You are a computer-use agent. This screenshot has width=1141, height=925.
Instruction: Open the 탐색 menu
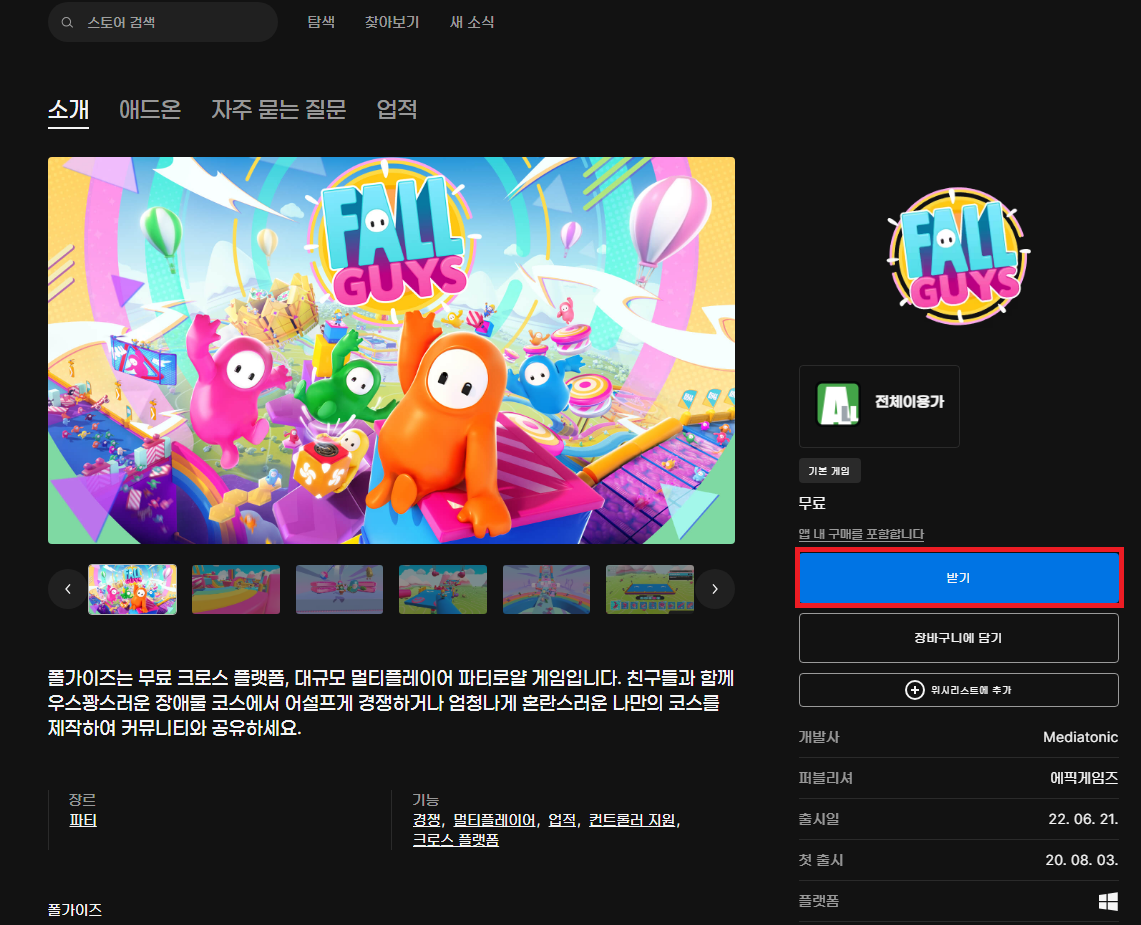pyautogui.click(x=321, y=22)
